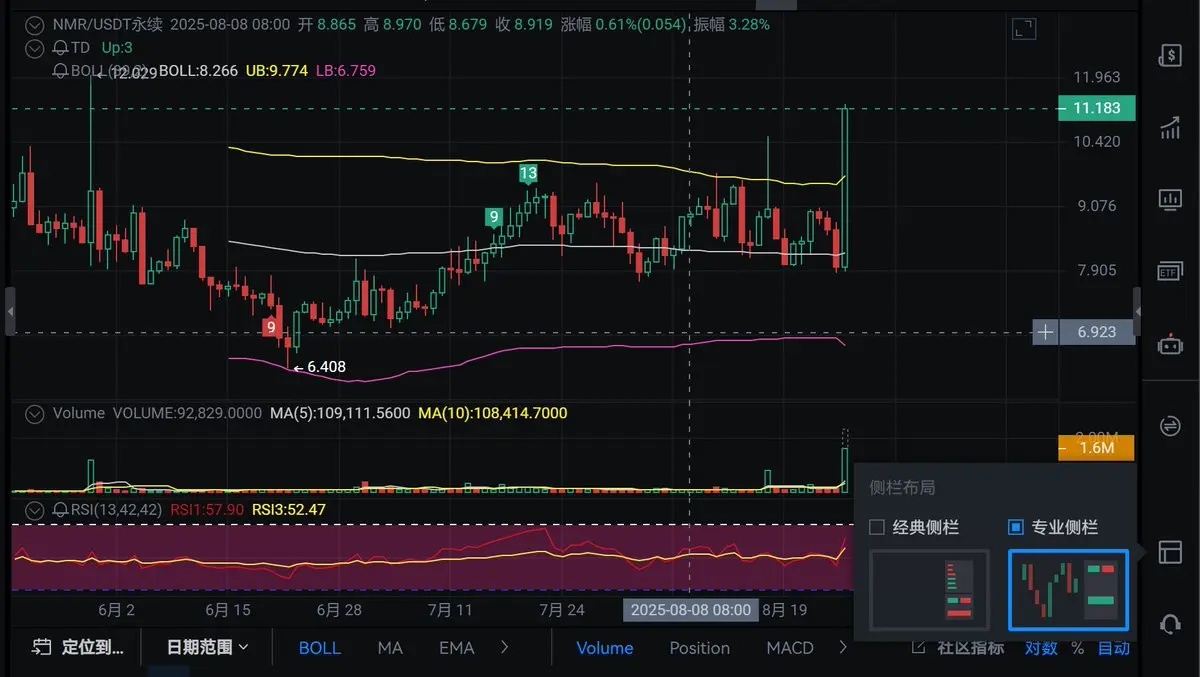This screenshot has width=1200, height=677.
Task: Click the 2025-08-08 08:00 date label
Action: pyautogui.click(x=691, y=609)
